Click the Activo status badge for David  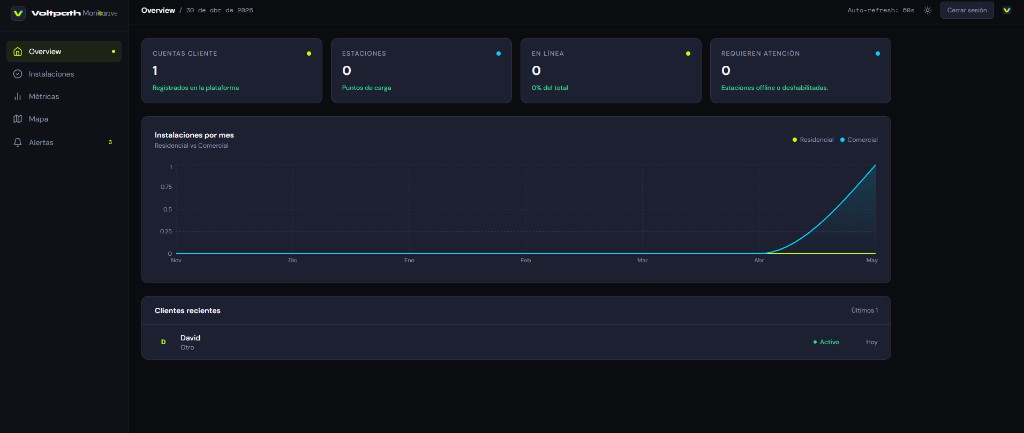point(826,342)
